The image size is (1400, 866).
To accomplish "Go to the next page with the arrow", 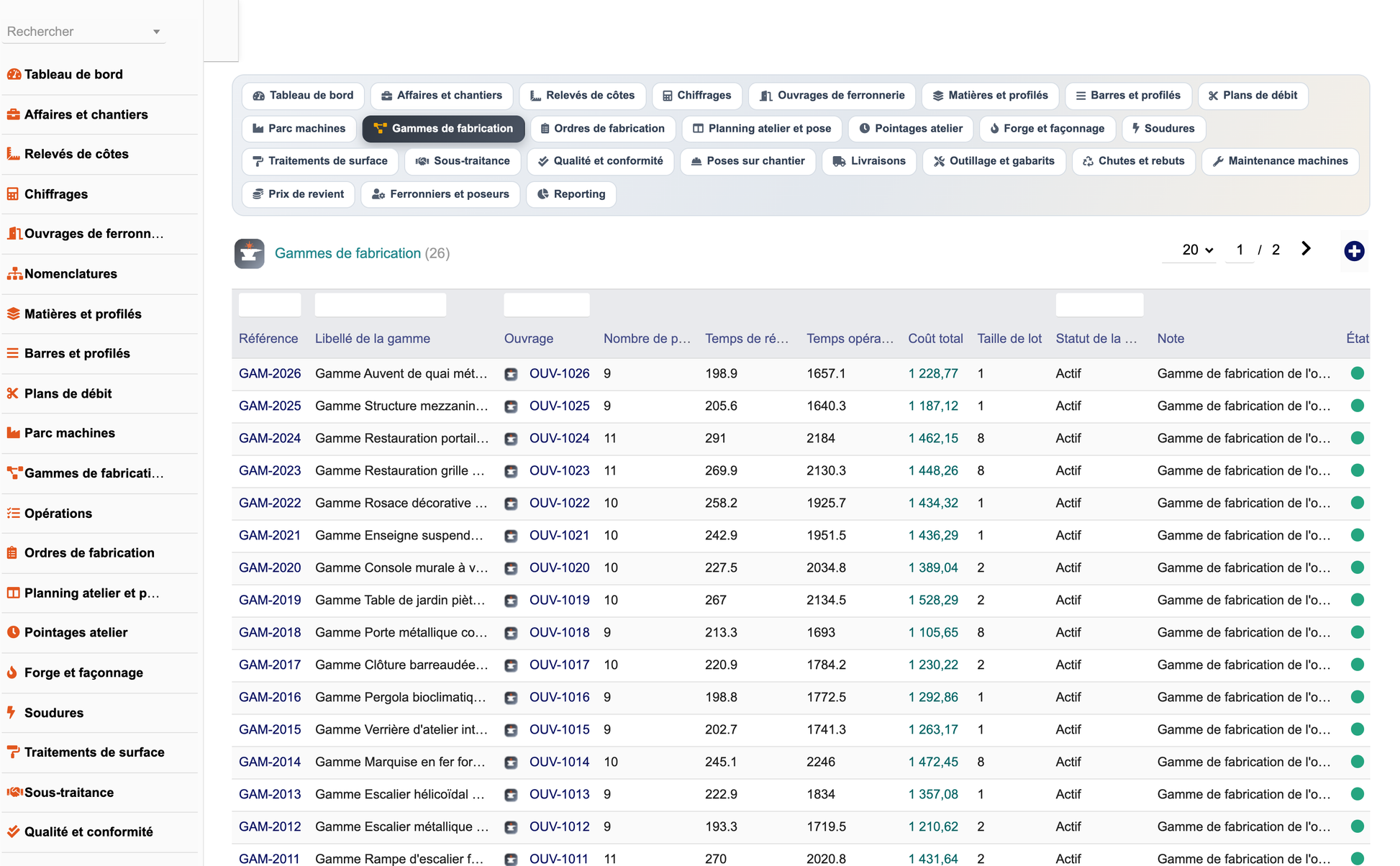I will coord(1306,249).
